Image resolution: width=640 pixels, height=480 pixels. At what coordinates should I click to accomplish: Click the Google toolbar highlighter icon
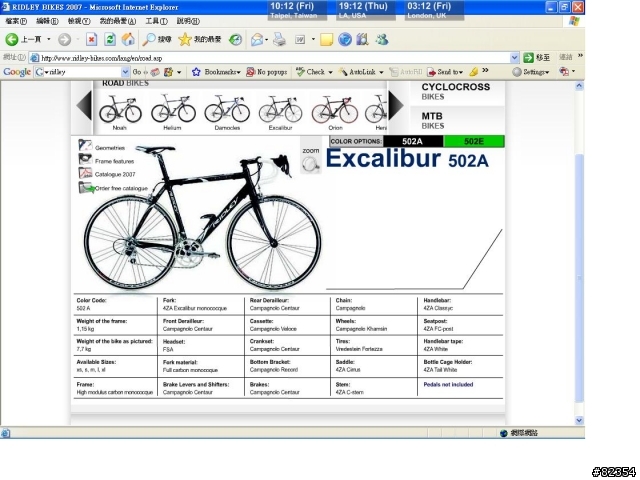click(x=473, y=72)
